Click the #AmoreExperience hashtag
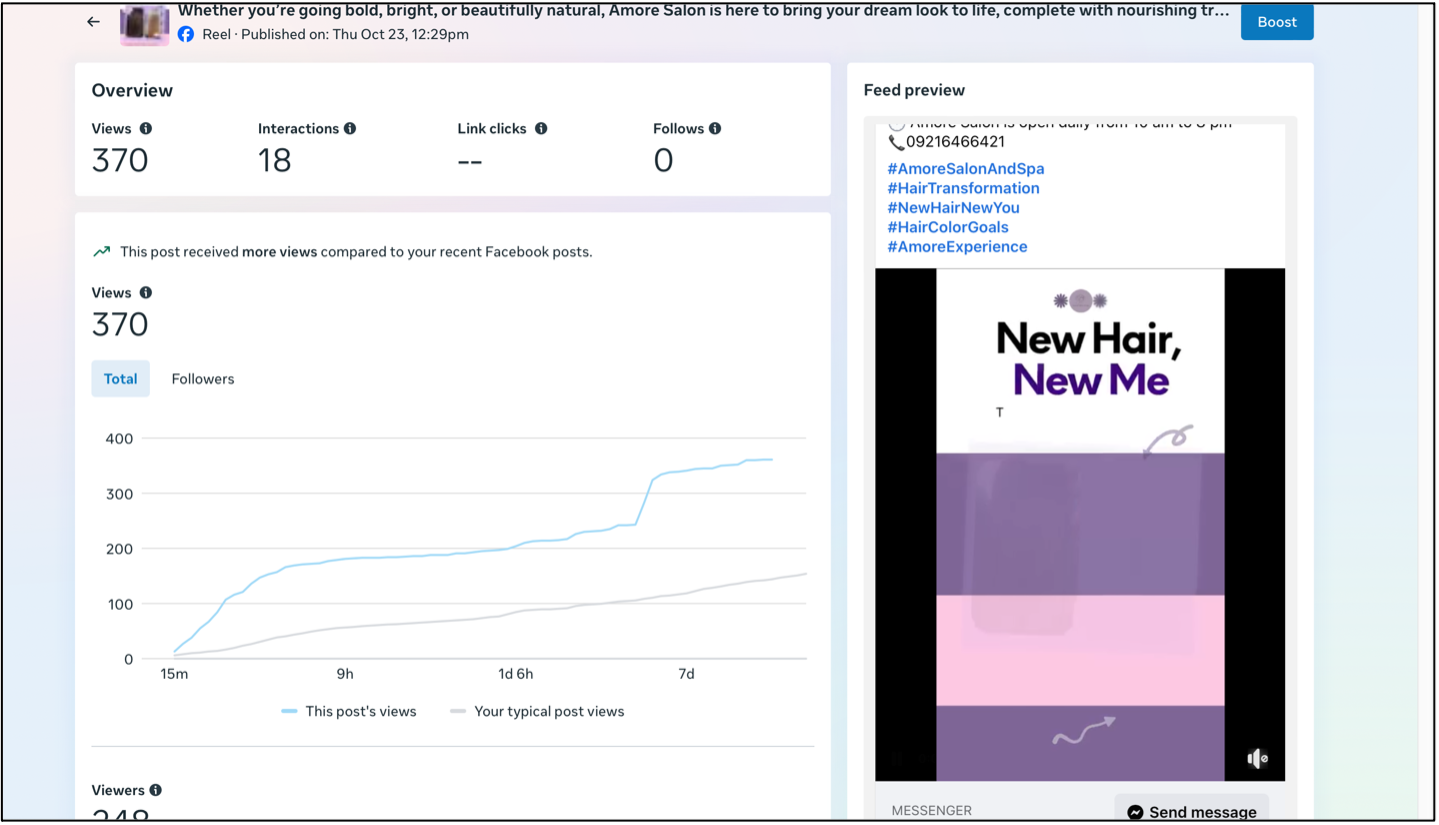The image size is (1439, 825). coord(957,247)
